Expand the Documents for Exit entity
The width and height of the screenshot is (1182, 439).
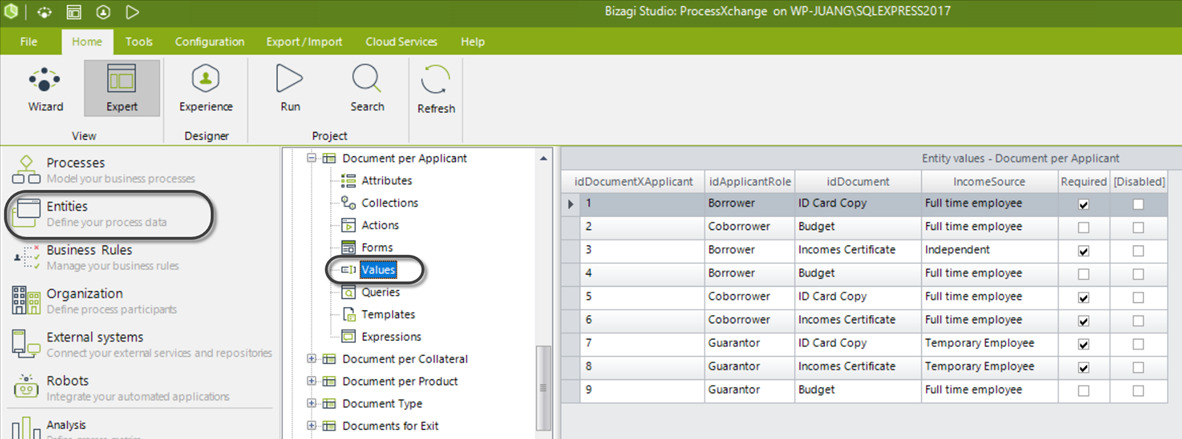(311, 425)
